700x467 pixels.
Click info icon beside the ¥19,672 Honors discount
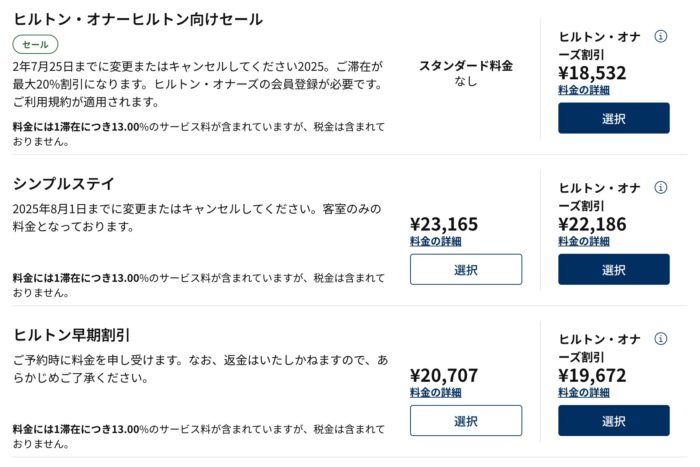tap(661, 339)
